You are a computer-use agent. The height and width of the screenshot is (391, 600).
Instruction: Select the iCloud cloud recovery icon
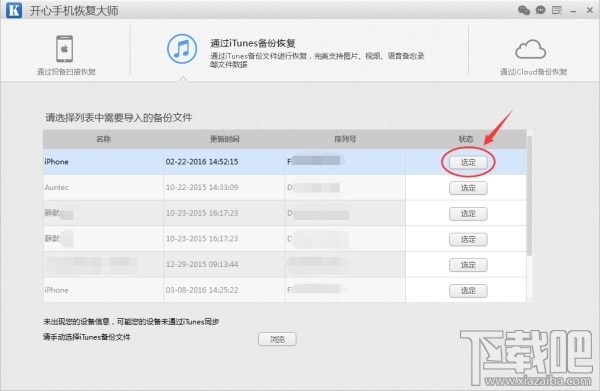pos(530,49)
